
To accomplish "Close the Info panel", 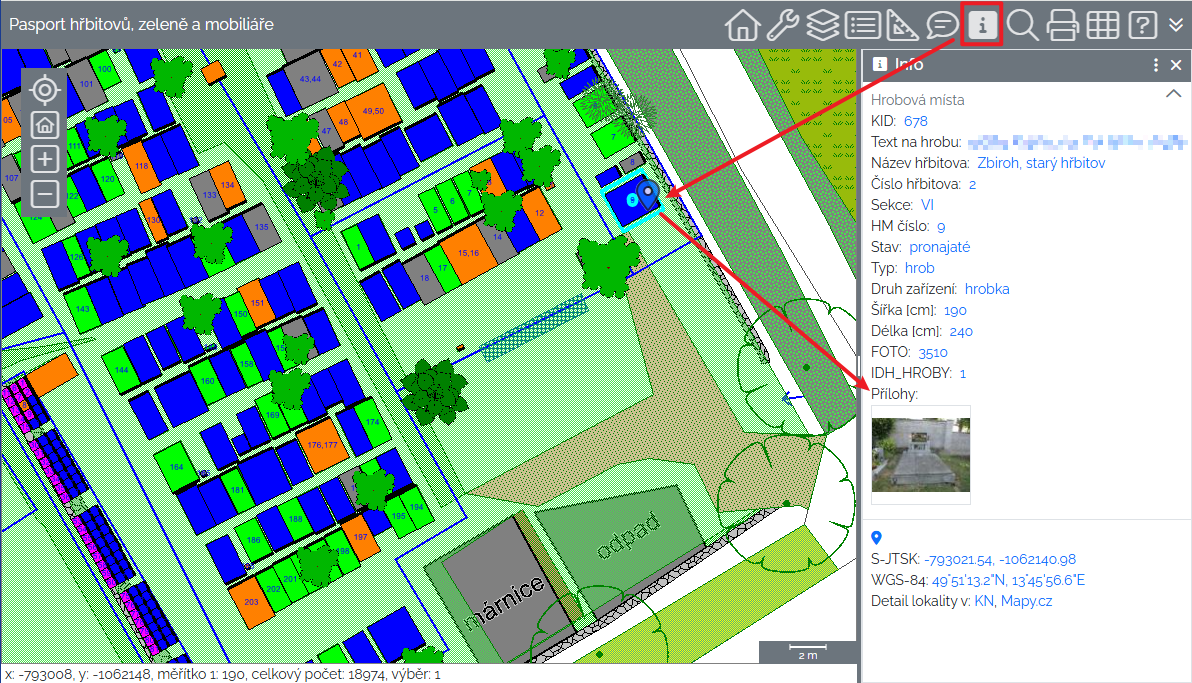I will [1176, 65].
